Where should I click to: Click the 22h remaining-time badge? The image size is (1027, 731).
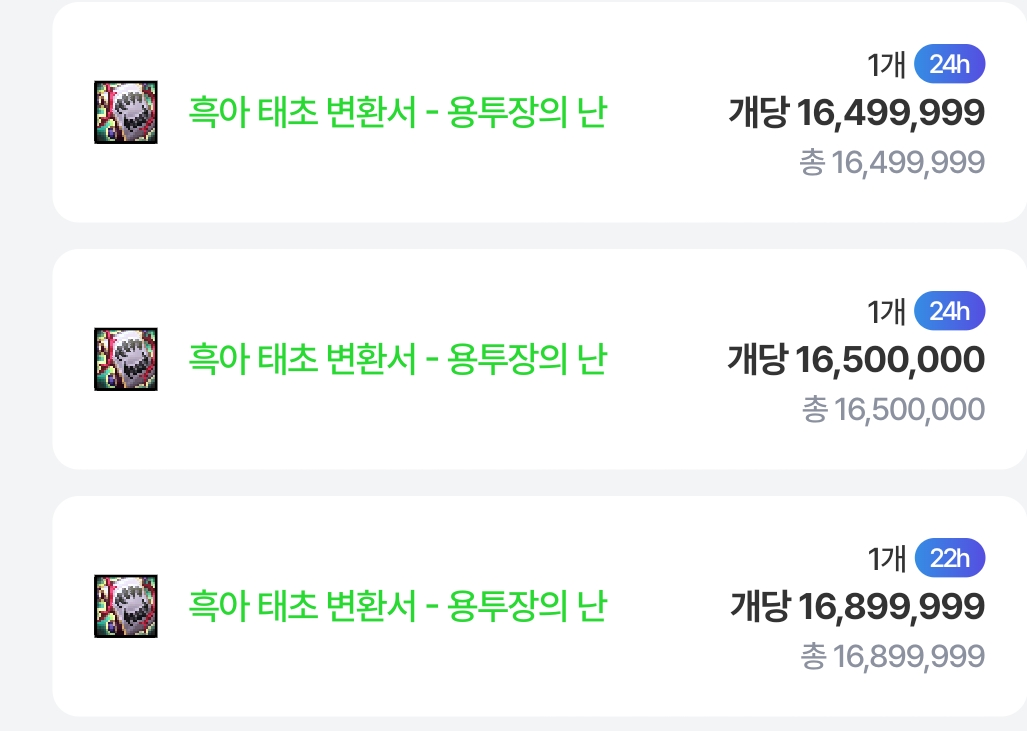coord(949,559)
